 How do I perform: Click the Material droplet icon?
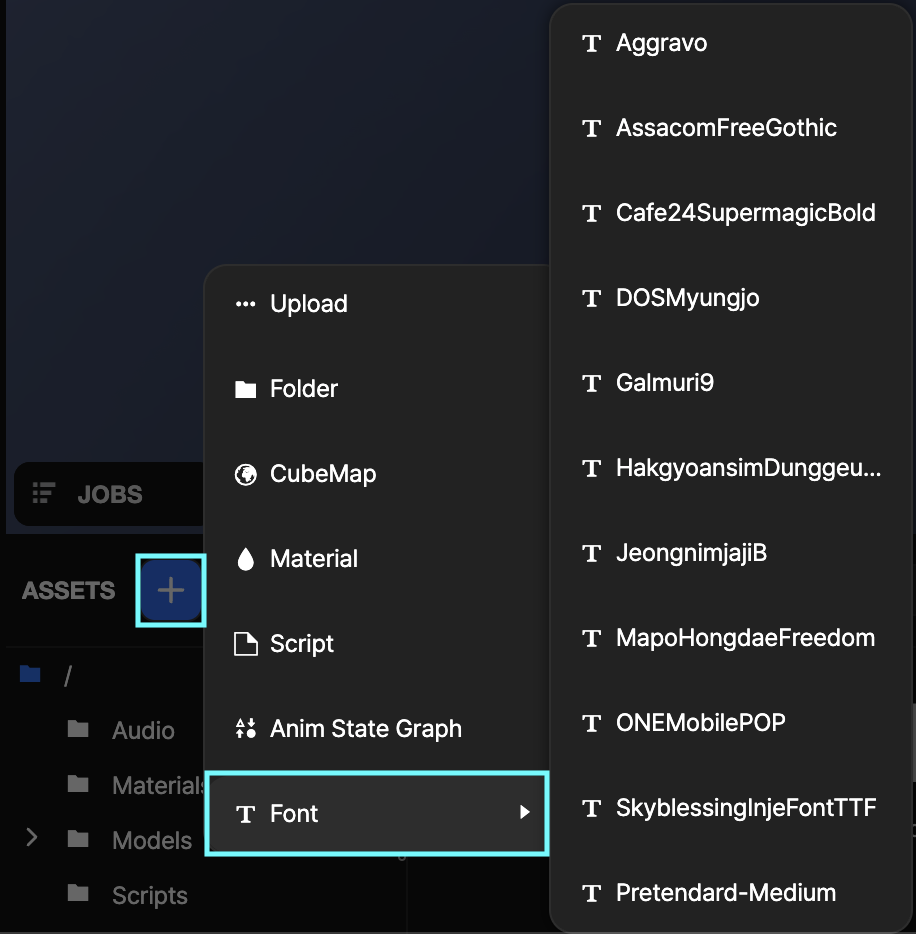[245, 558]
